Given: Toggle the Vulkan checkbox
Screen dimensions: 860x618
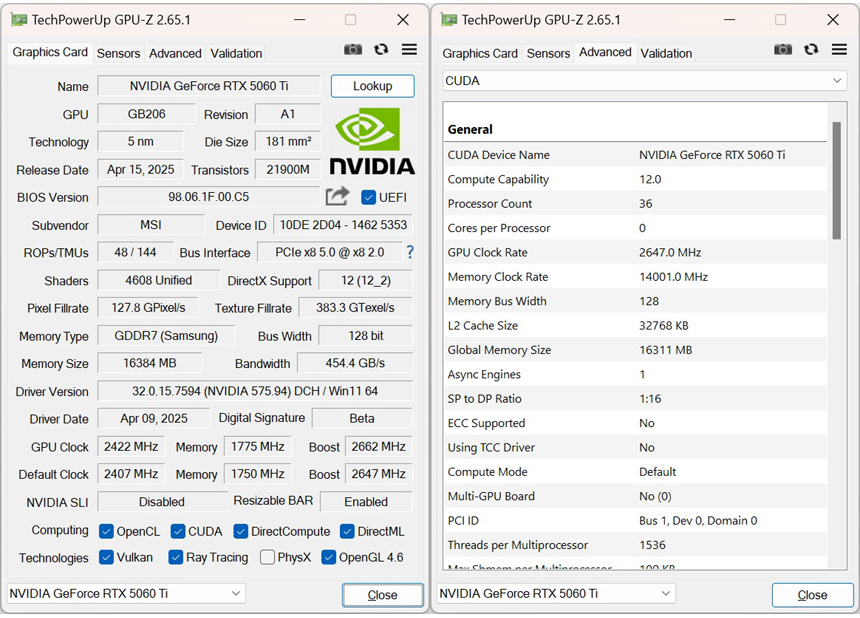Looking at the screenshot, I should coord(106,557).
